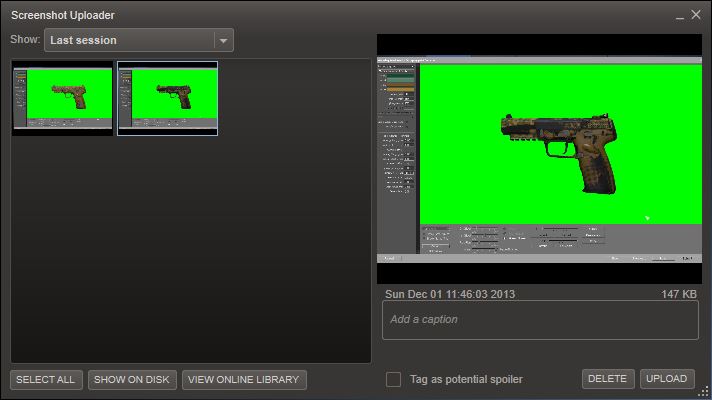
Task: Click the Add a caption field
Action: 540,320
